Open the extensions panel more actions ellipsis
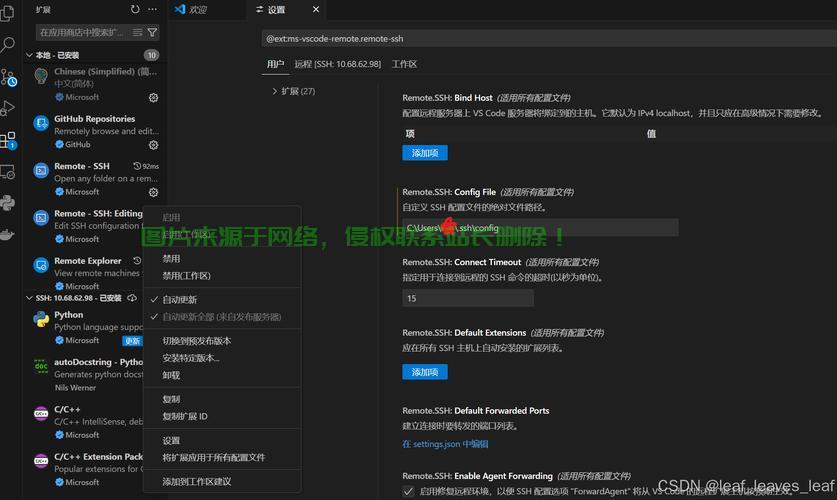This screenshot has width=837, height=500. click(x=153, y=9)
